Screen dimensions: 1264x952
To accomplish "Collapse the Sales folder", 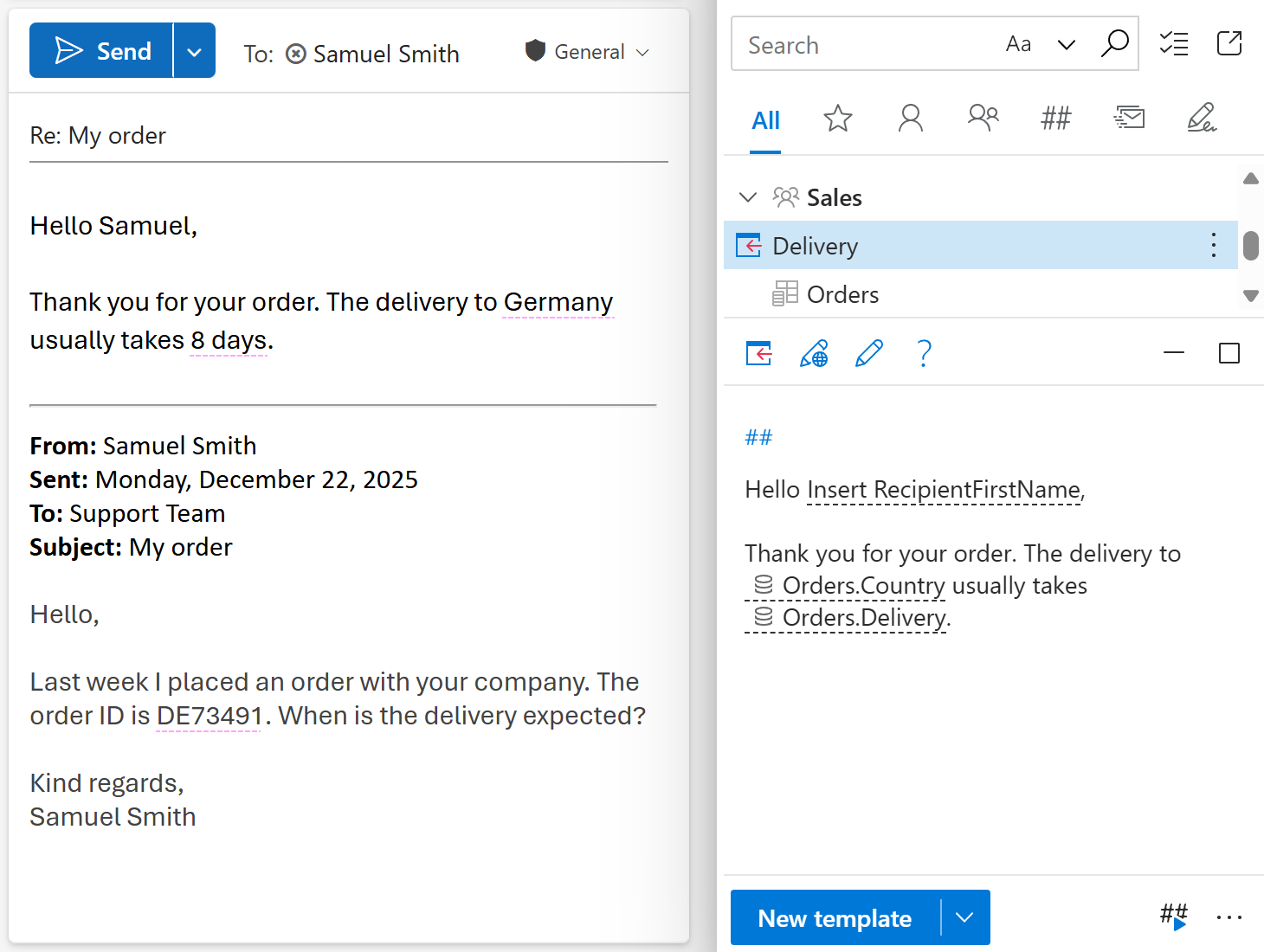I will click(748, 196).
